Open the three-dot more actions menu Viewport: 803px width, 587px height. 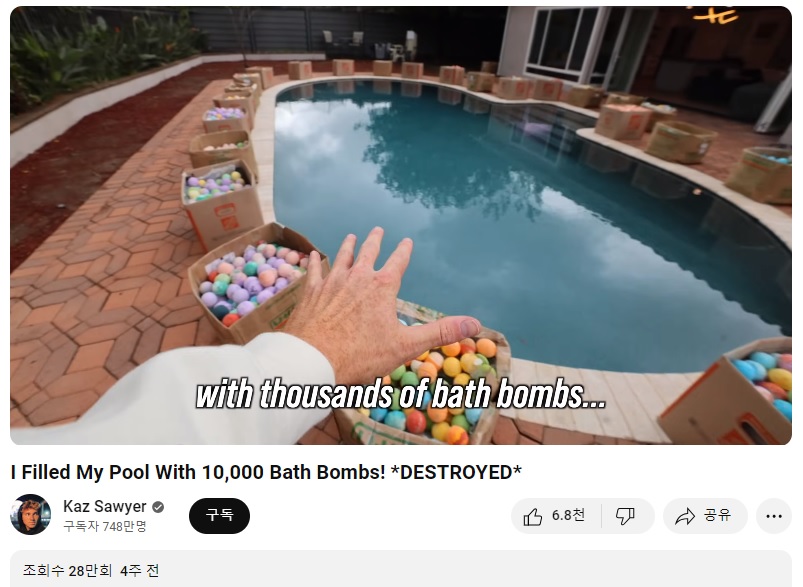774,516
